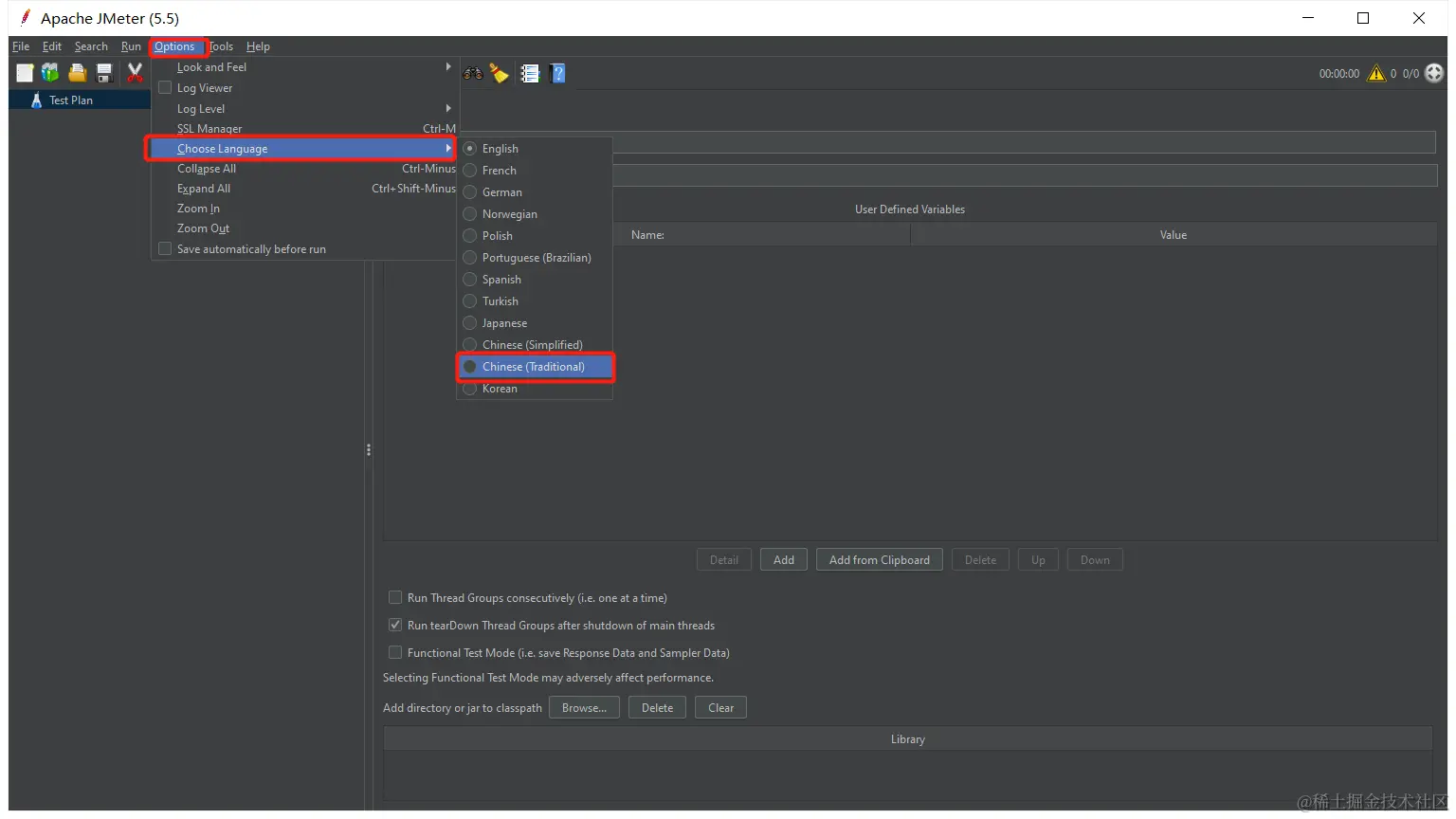Select Polish language option
This screenshot has width=1456, height=819.
(536, 236)
